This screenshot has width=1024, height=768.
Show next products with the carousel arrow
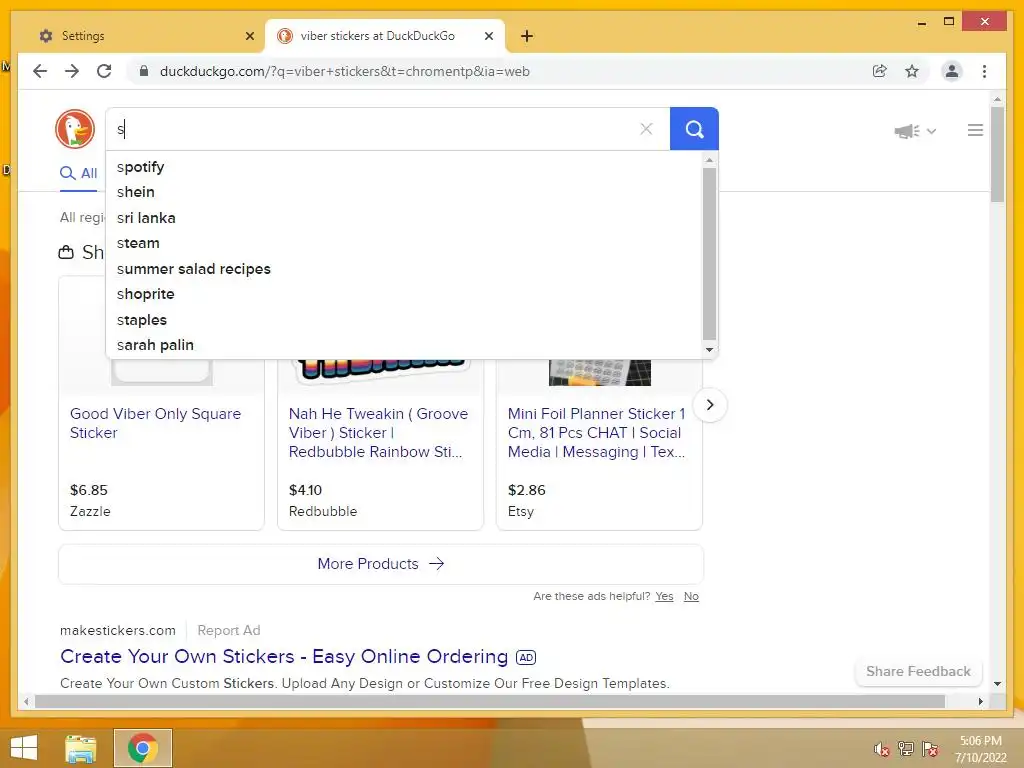pyautogui.click(x=710, y=405)
